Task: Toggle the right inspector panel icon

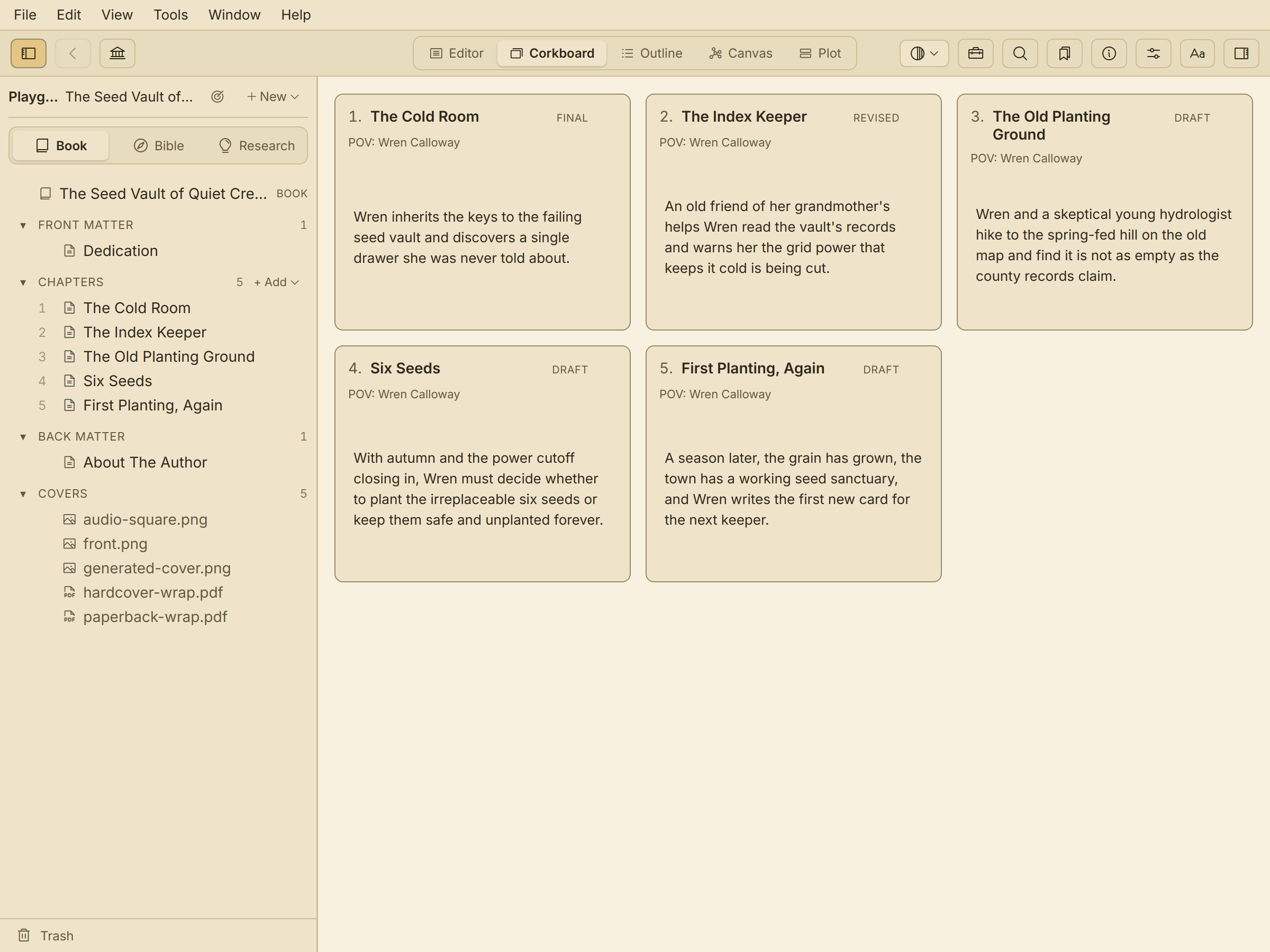Action: point(1241,53)
